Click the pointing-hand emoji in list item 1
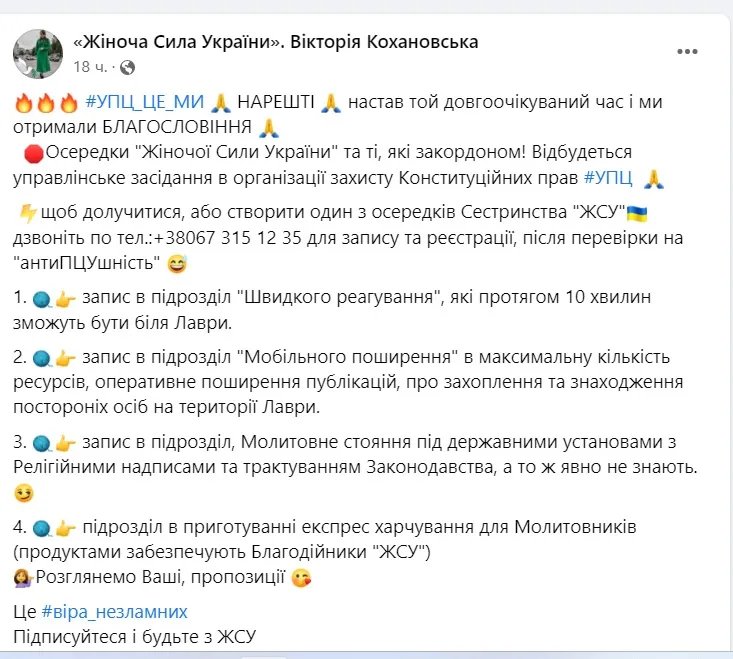This screenshot has height=659, width=733. [x=66, y=300]
